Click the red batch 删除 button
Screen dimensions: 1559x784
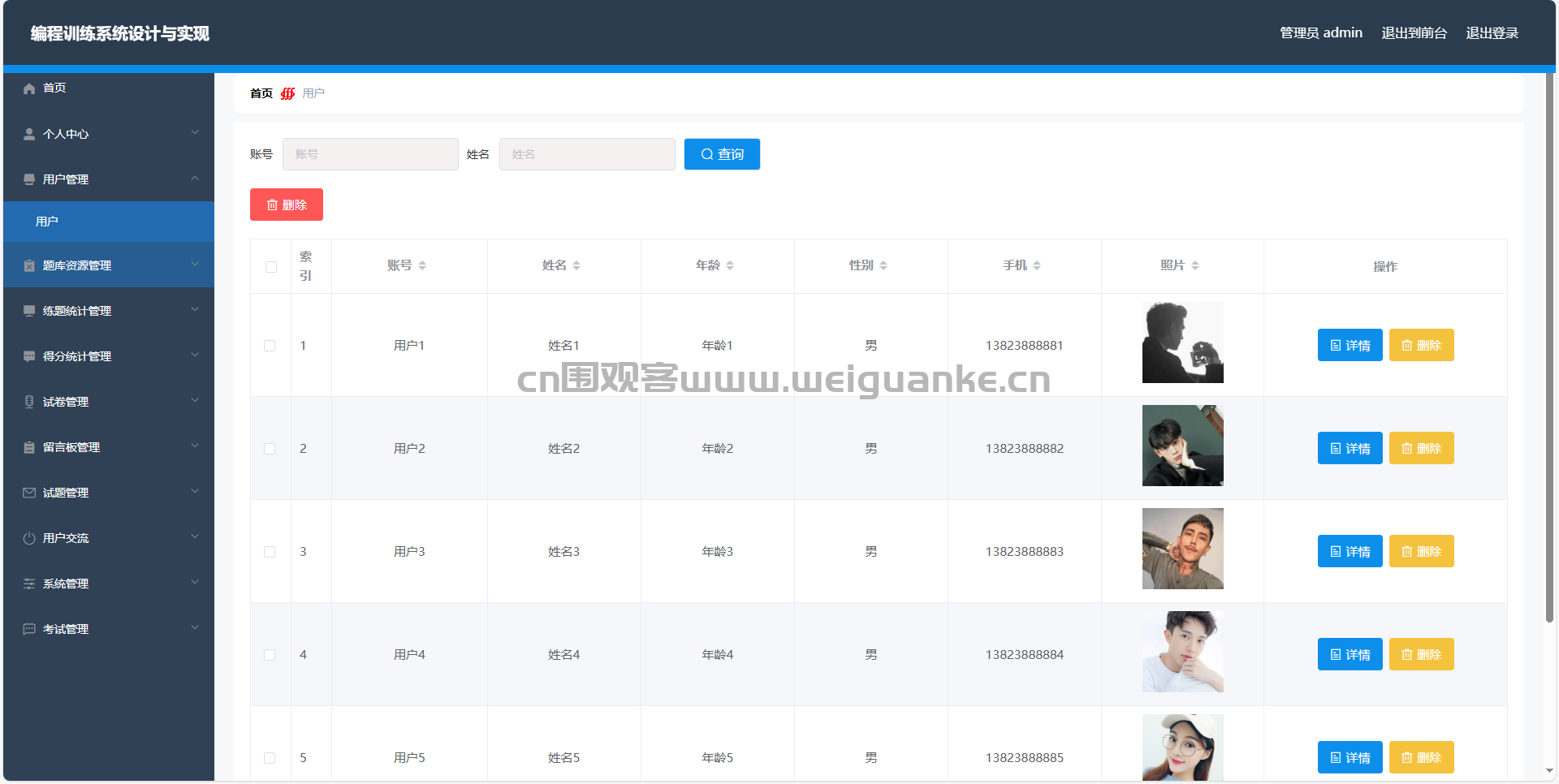(x=287, y=205)
